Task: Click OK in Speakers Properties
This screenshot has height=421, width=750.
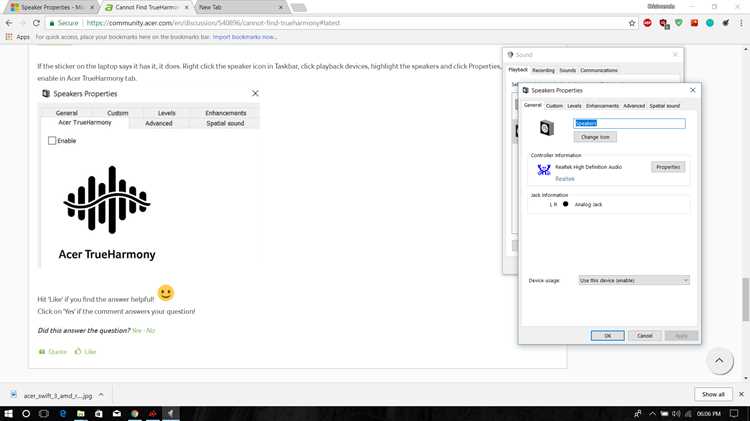Action: (x=607, y=336)
